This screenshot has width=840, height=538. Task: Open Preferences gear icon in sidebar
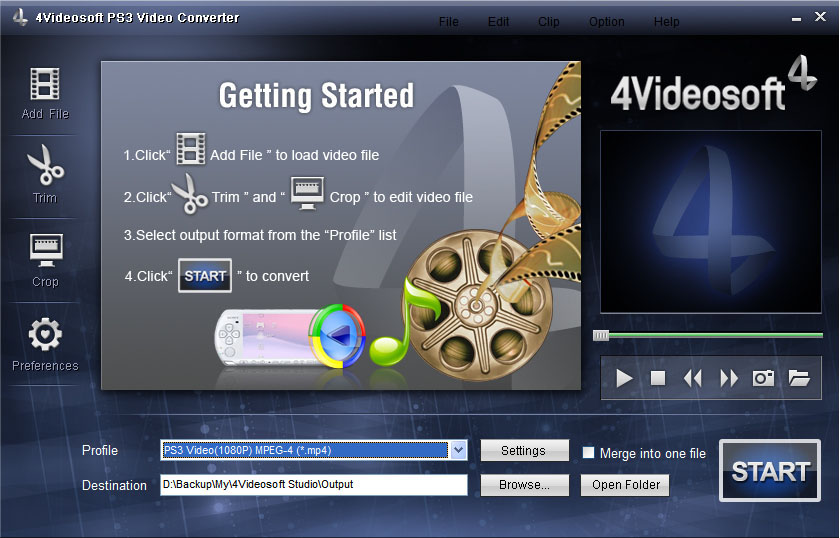(x=45, y=334)
